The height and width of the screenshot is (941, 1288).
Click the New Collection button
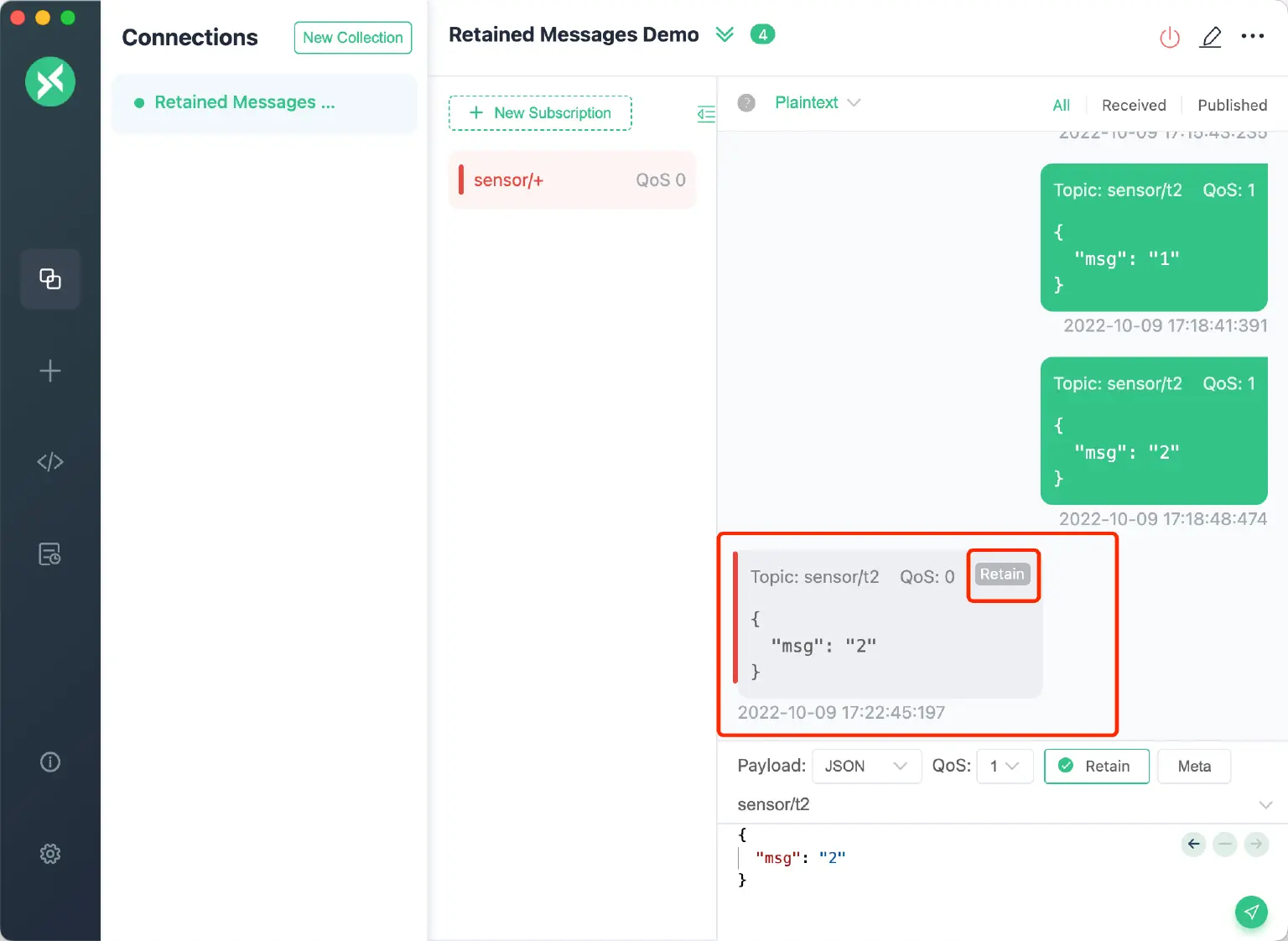[x=352, y=38]
